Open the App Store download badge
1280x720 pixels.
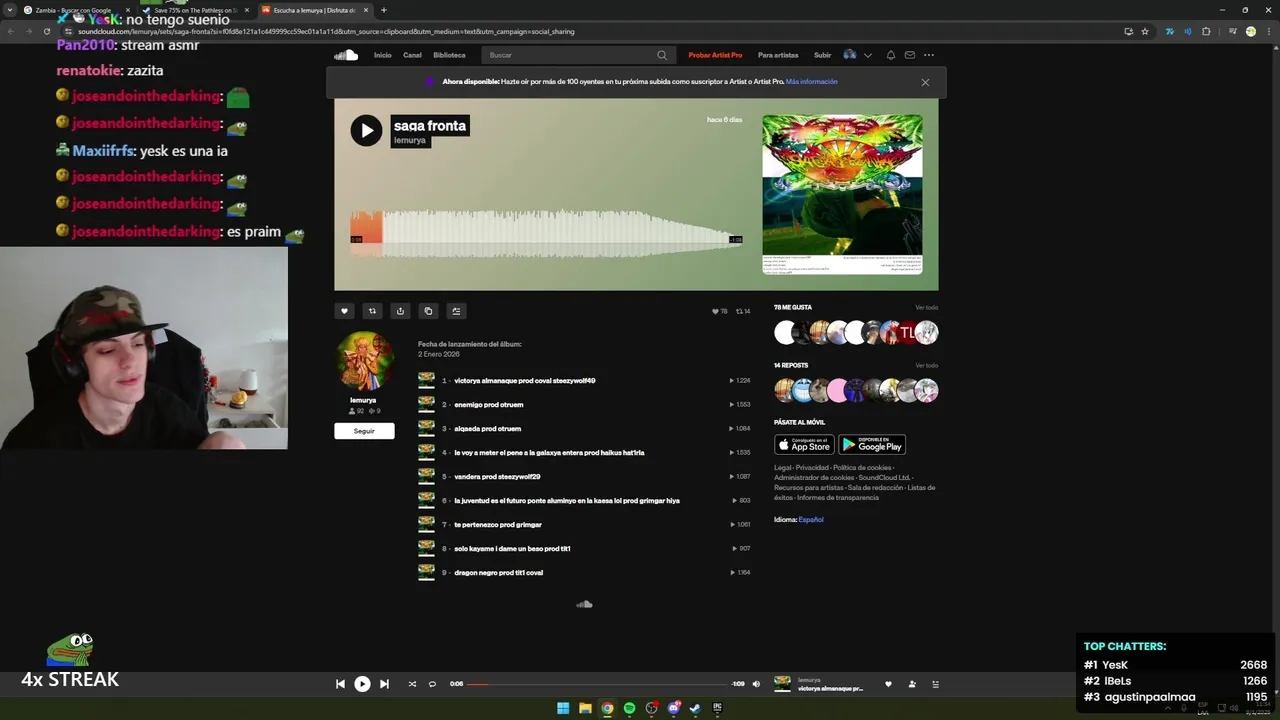pos(804,445)
